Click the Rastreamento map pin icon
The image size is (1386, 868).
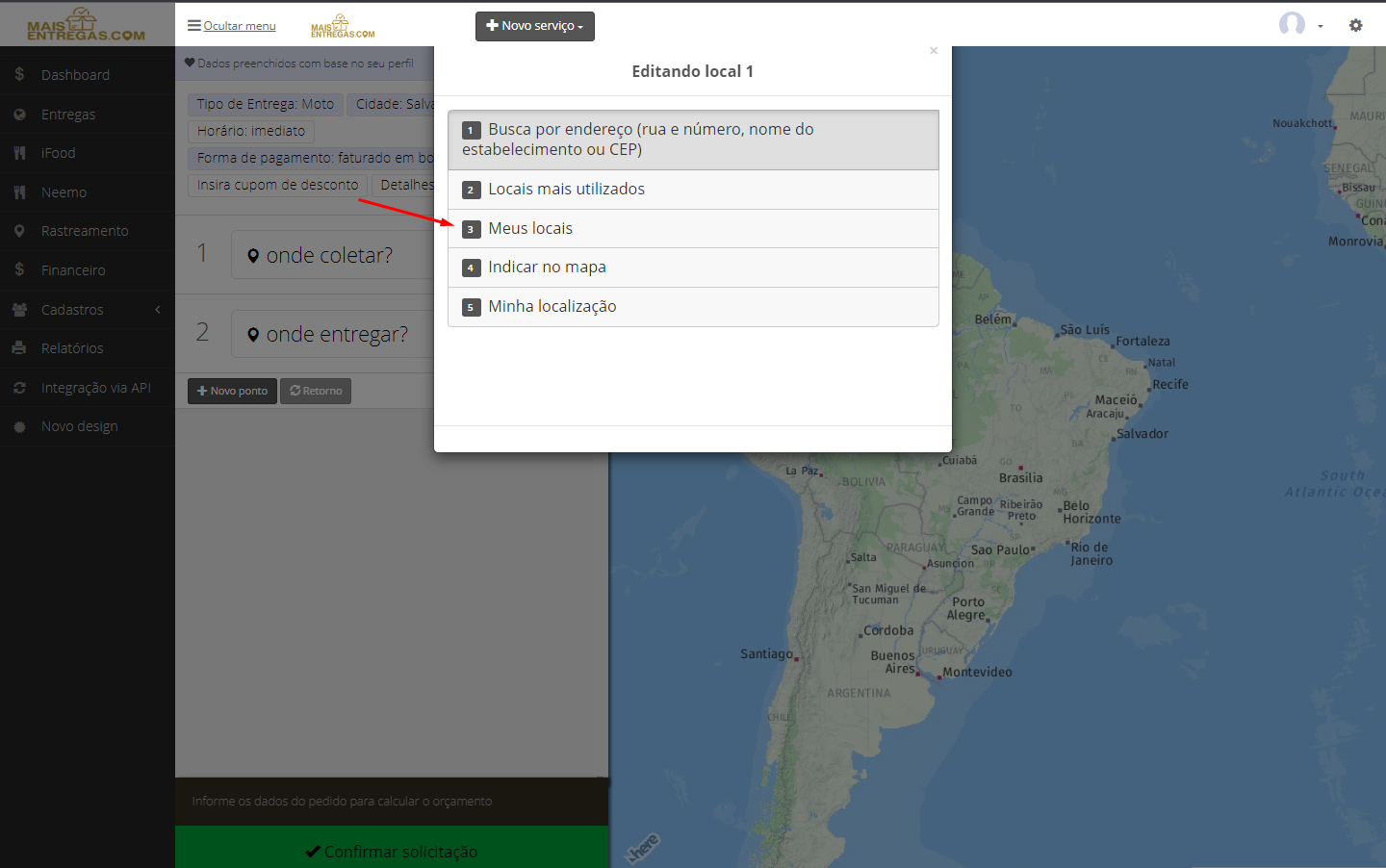pyautogui.click(x=19, y=231)
